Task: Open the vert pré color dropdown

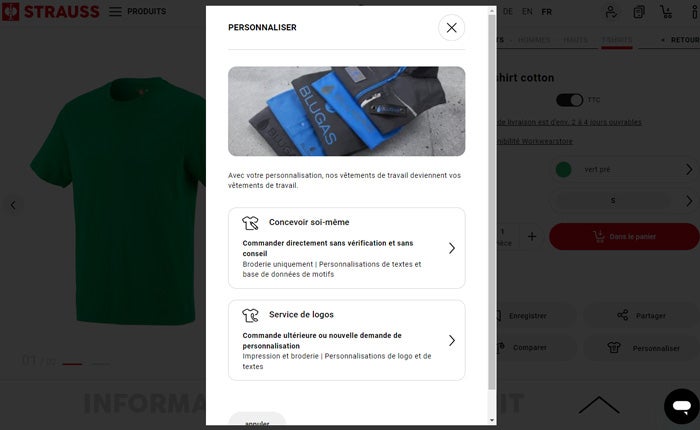Action: tap(625, 170)
